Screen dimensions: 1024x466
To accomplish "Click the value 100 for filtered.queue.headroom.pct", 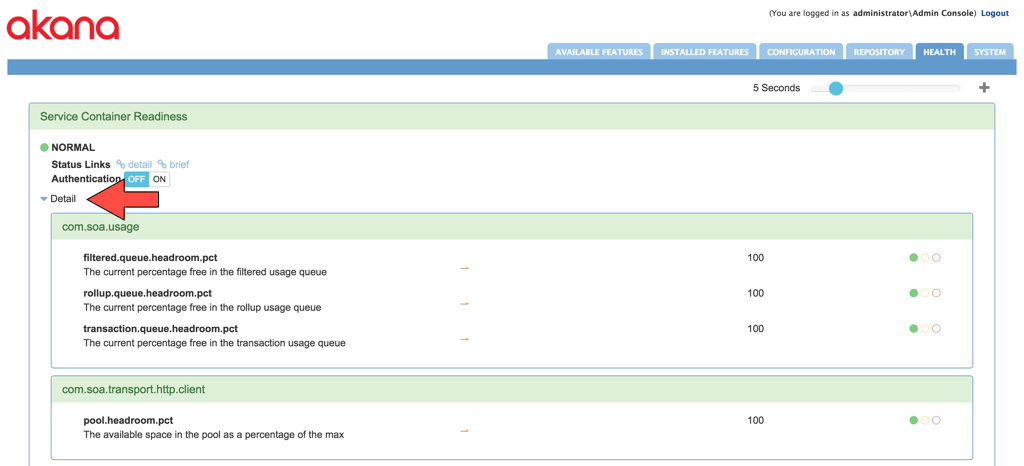I will pos(756,258).
